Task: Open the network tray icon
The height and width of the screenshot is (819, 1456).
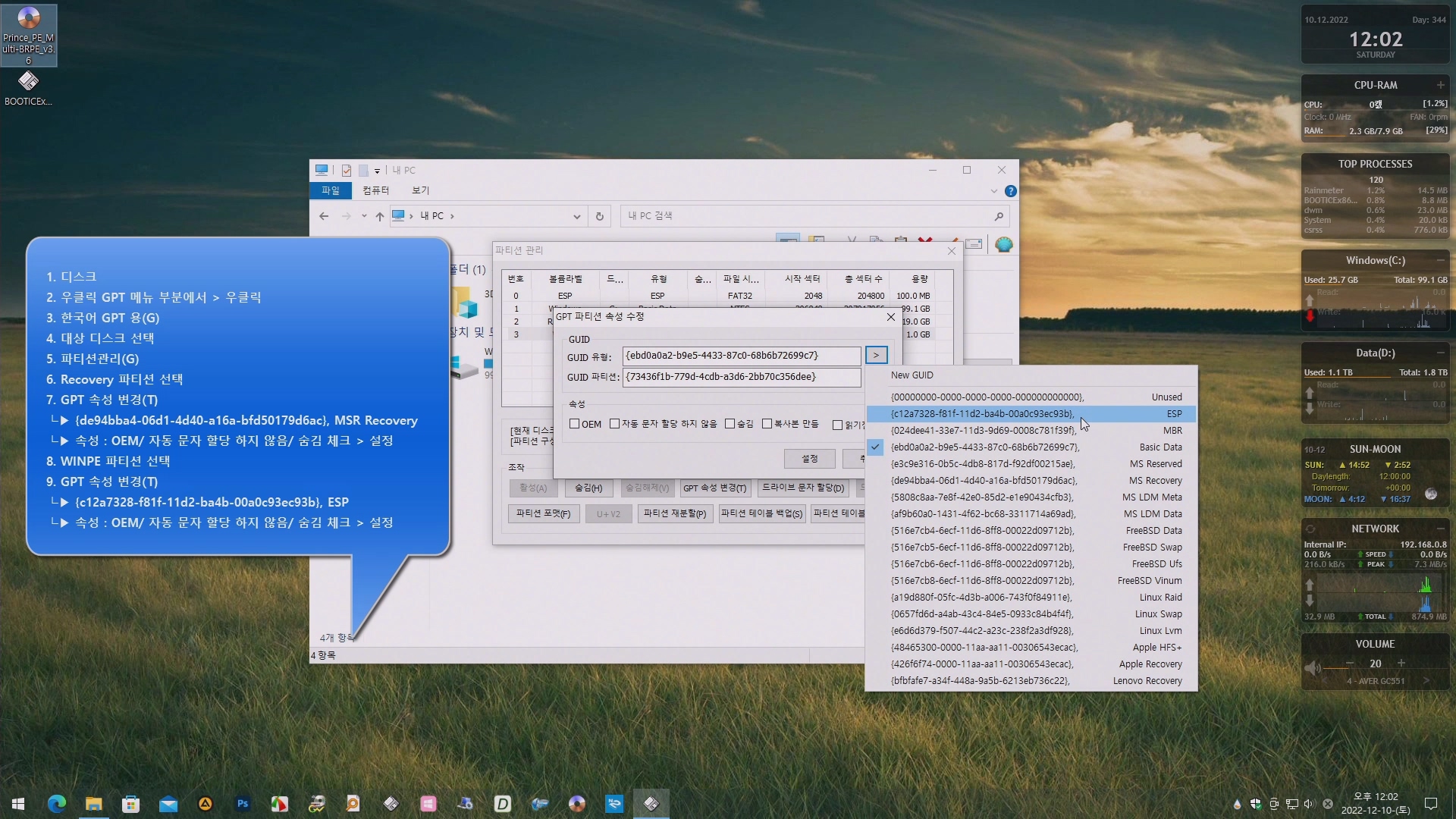Action: [x=1291, y=804]
